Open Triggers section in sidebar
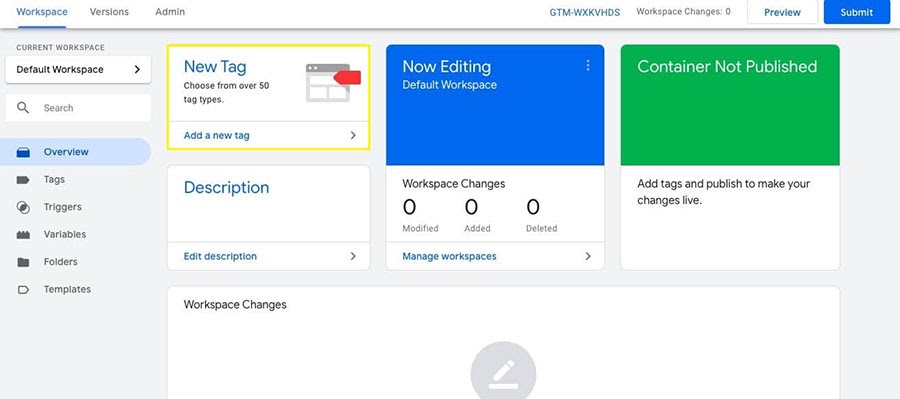 [x=75, y=207]
